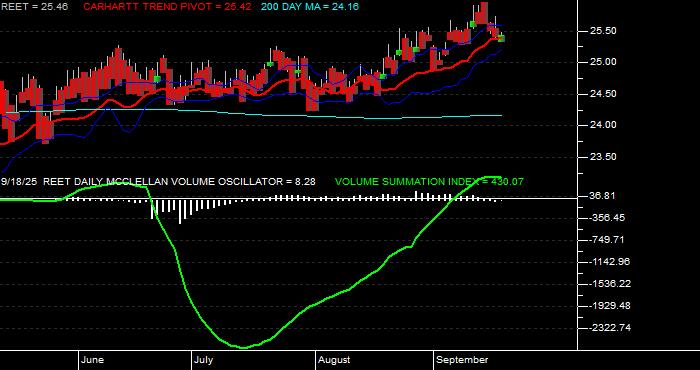Click the CARHARTT TREND PIVOT = 25.42 label
The width and height of the screenshot is (700, 370).
click(x=167, y=7)
